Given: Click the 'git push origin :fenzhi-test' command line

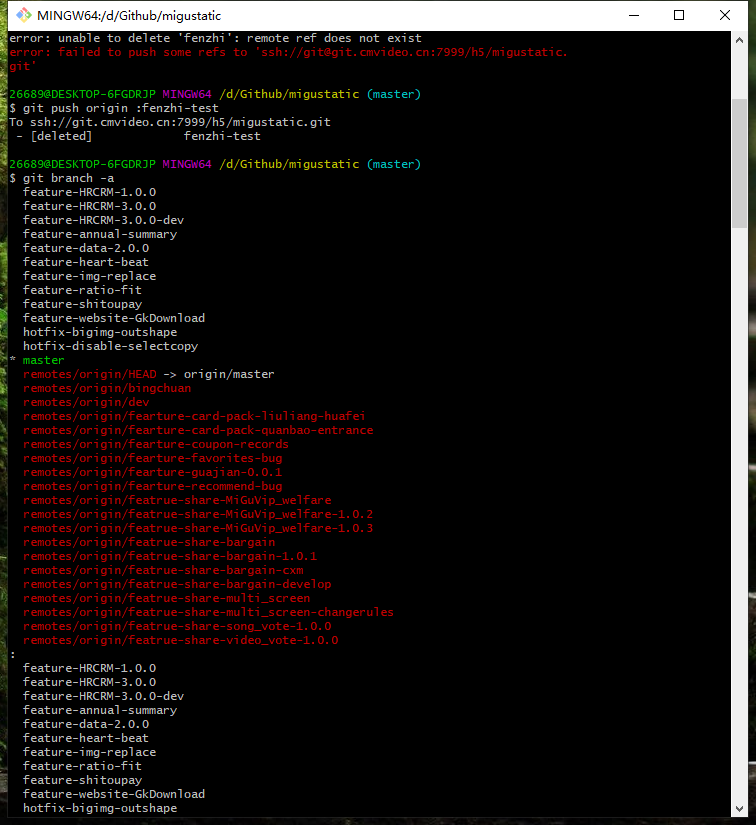Looking at the screenshot, I should (114, 108).
